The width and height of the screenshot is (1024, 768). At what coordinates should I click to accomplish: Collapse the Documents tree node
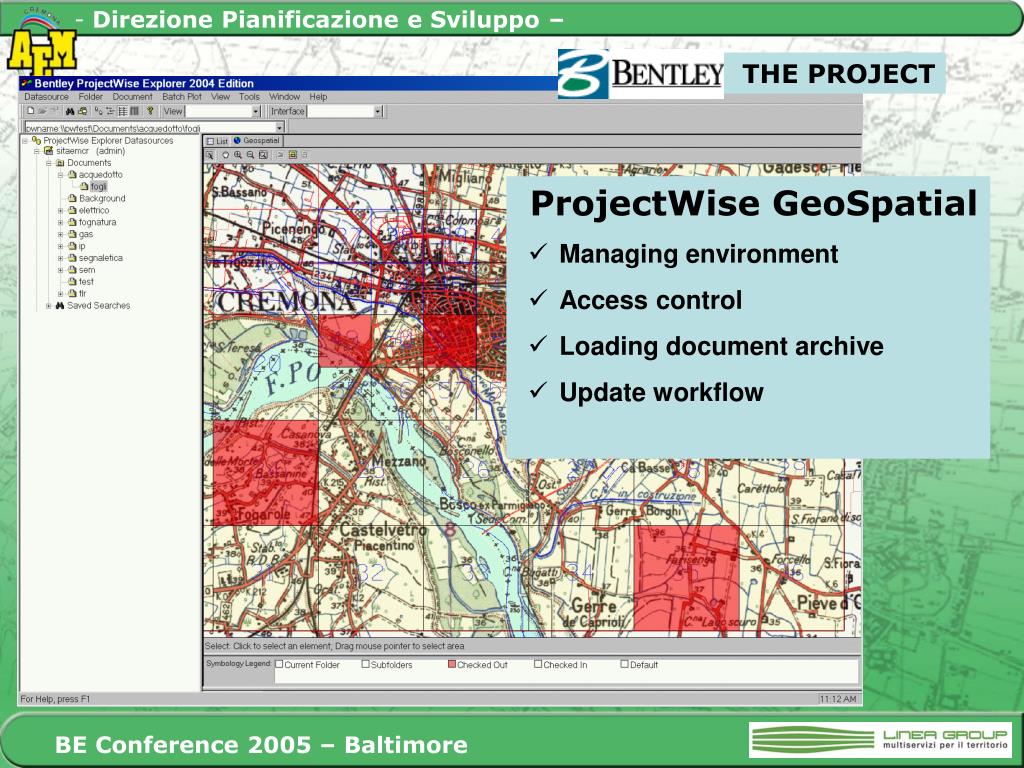(x=48, y=163)
